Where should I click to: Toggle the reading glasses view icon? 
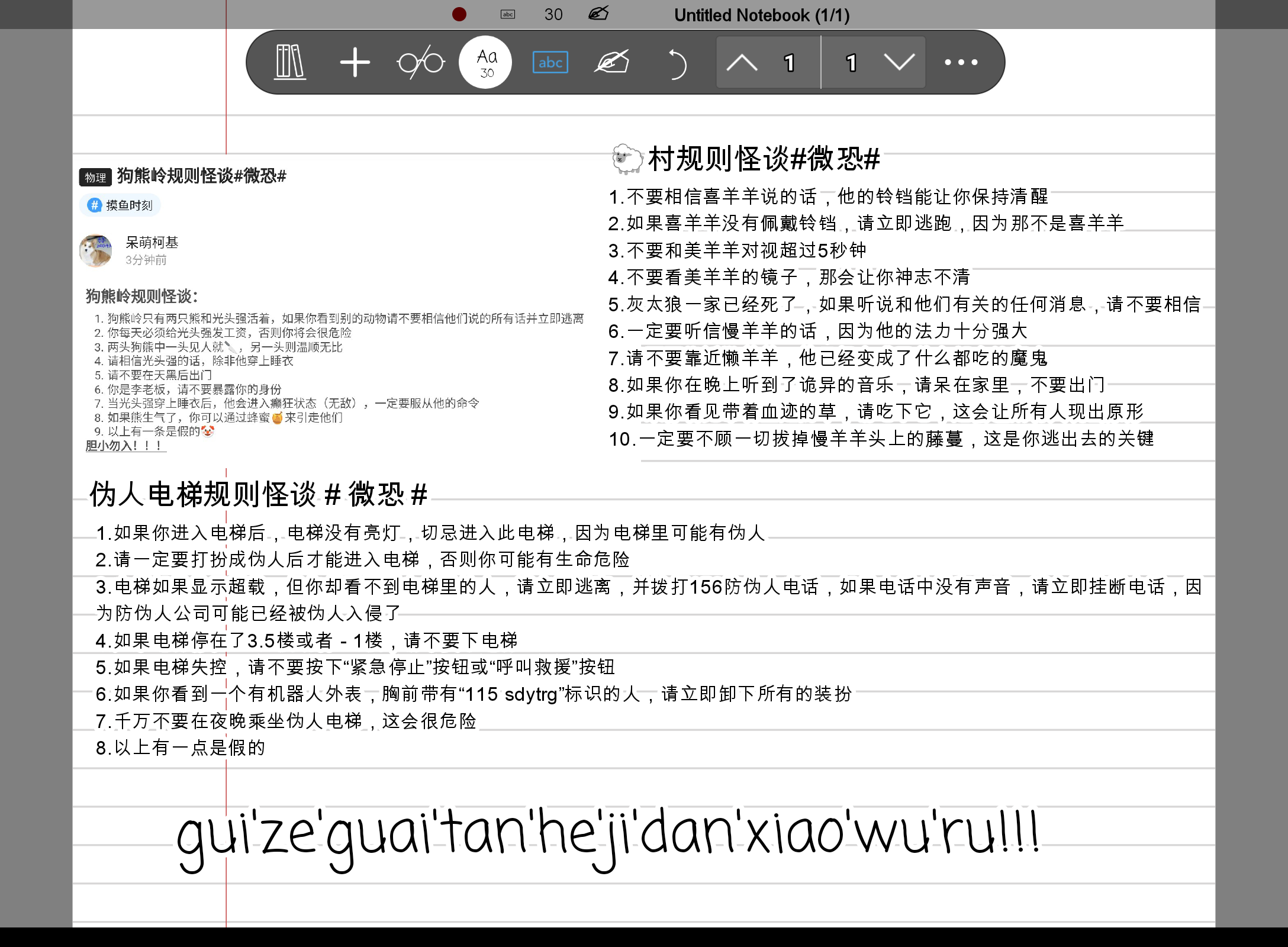421,62
